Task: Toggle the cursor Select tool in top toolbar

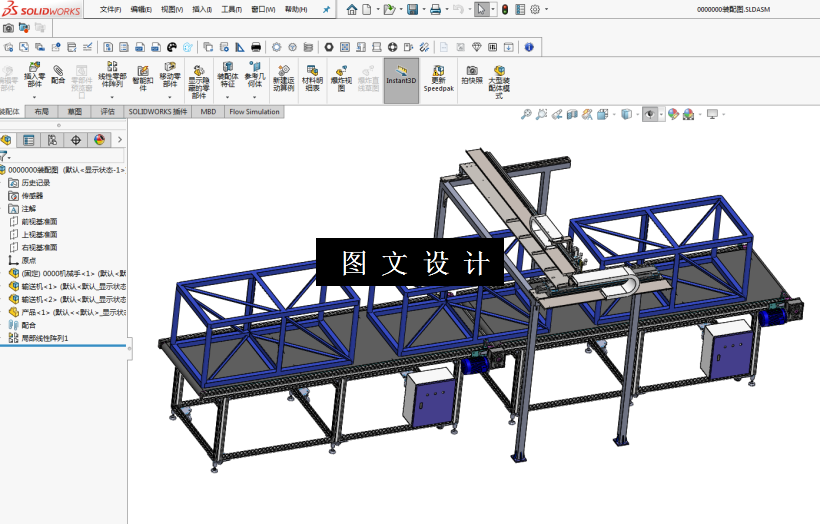Action: click(481, 9)
